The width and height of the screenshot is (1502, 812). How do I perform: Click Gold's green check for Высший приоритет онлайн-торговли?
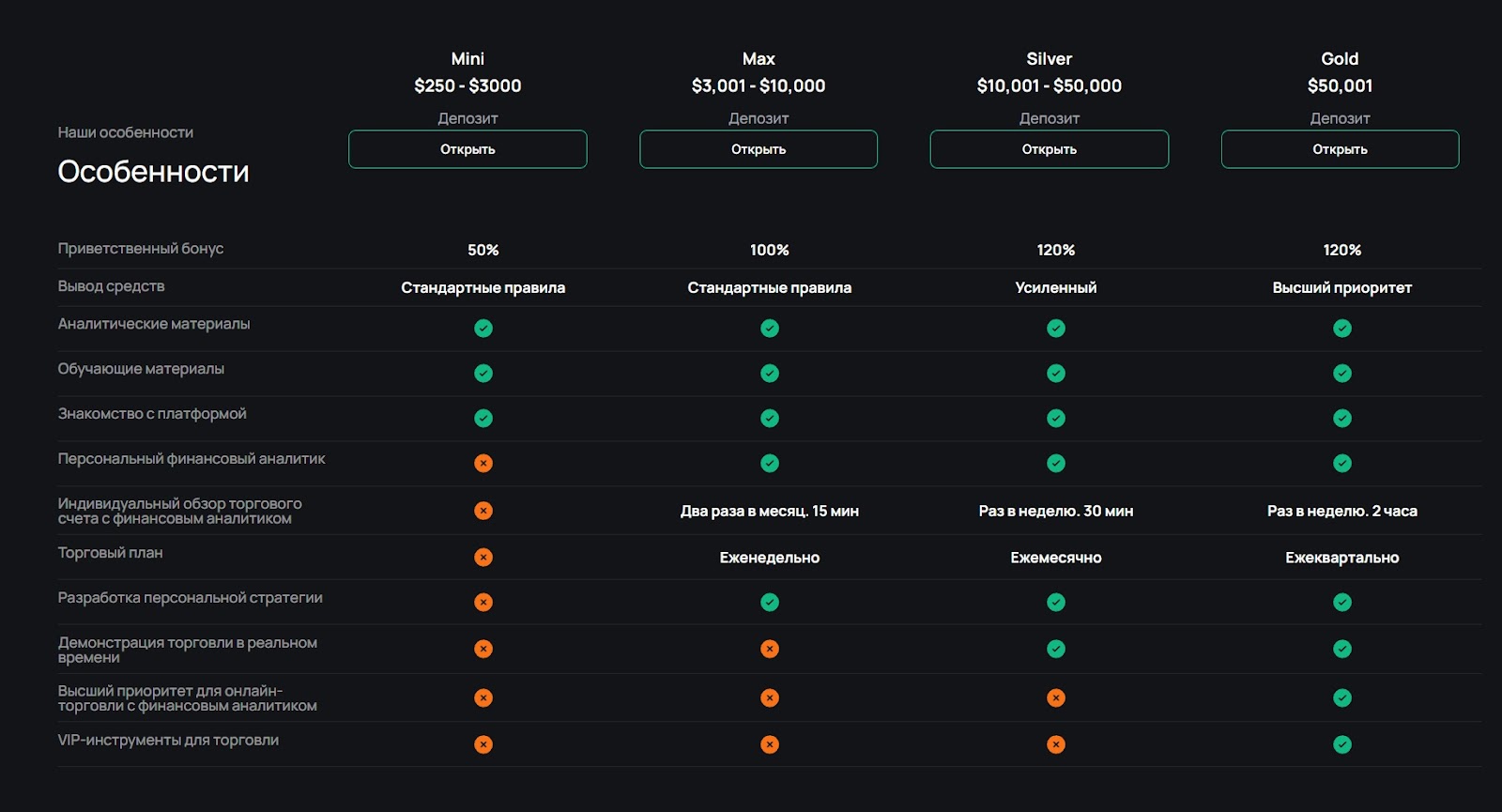(1342, 697)
